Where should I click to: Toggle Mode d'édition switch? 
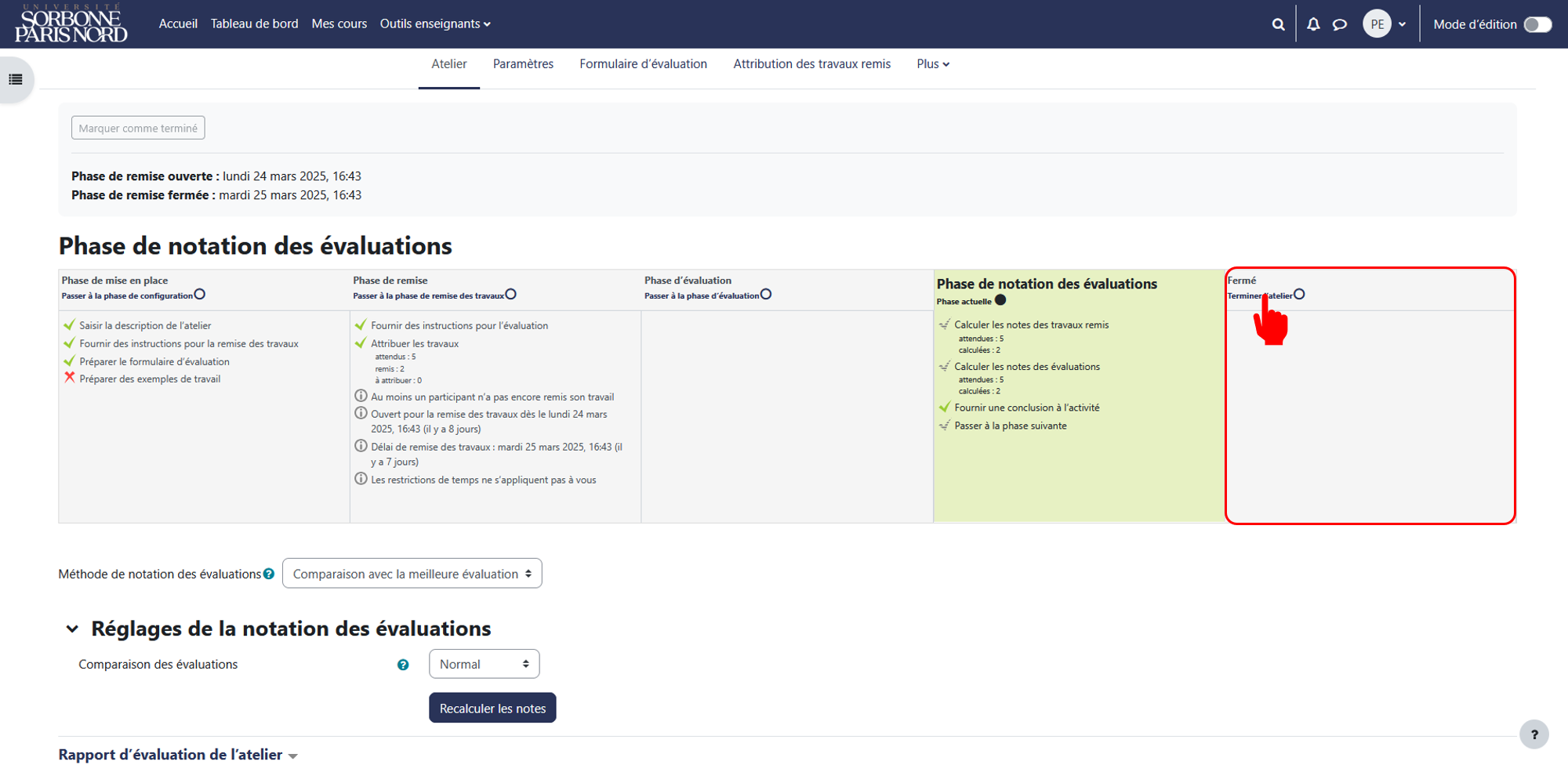click(x=1537, y=24)
